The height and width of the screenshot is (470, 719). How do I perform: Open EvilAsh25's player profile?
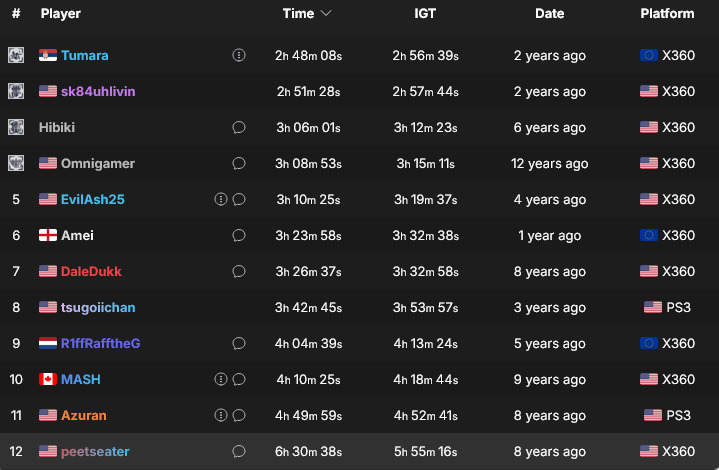93,199
